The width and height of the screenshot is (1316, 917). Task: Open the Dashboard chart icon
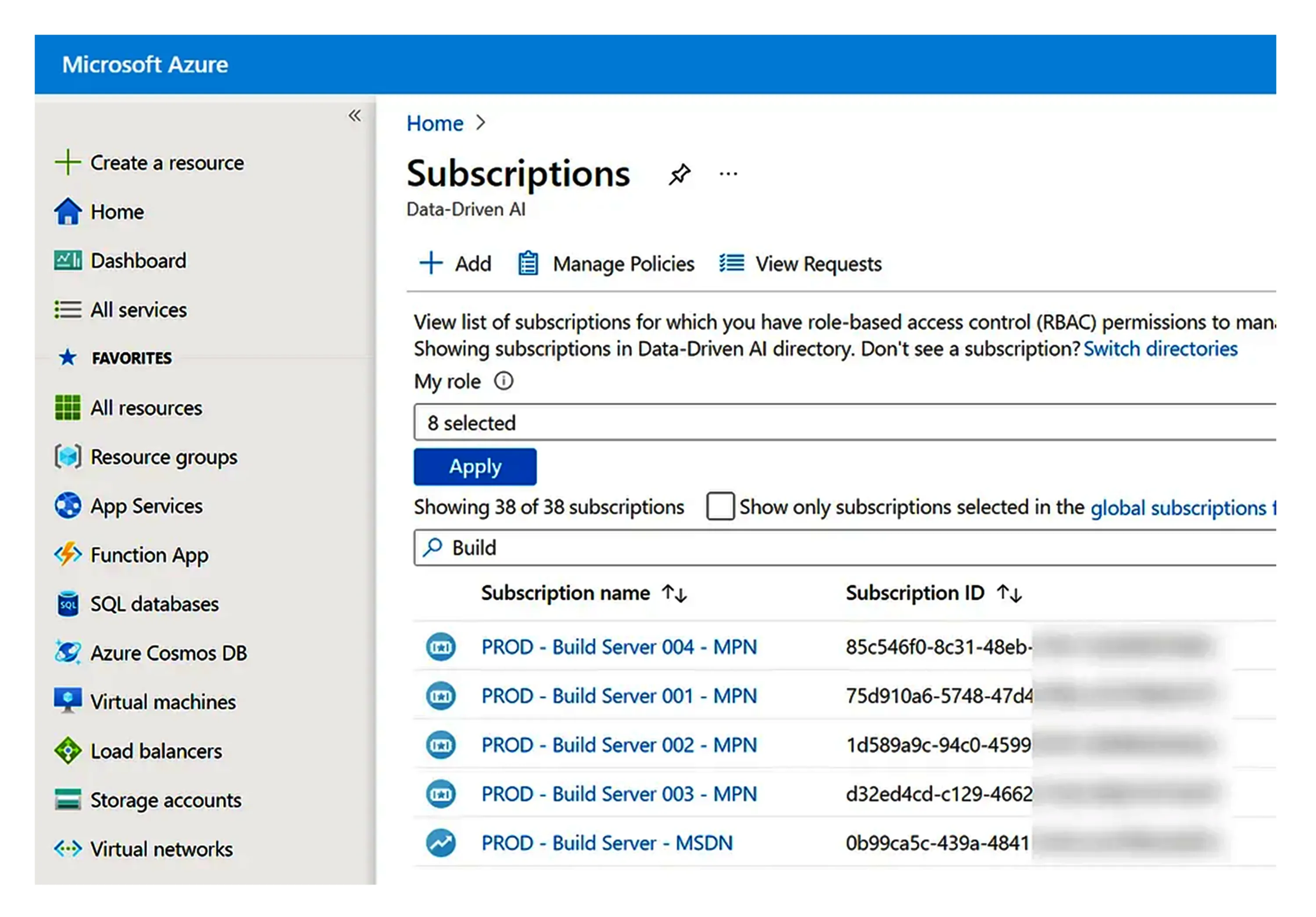[x=68, y=260]
